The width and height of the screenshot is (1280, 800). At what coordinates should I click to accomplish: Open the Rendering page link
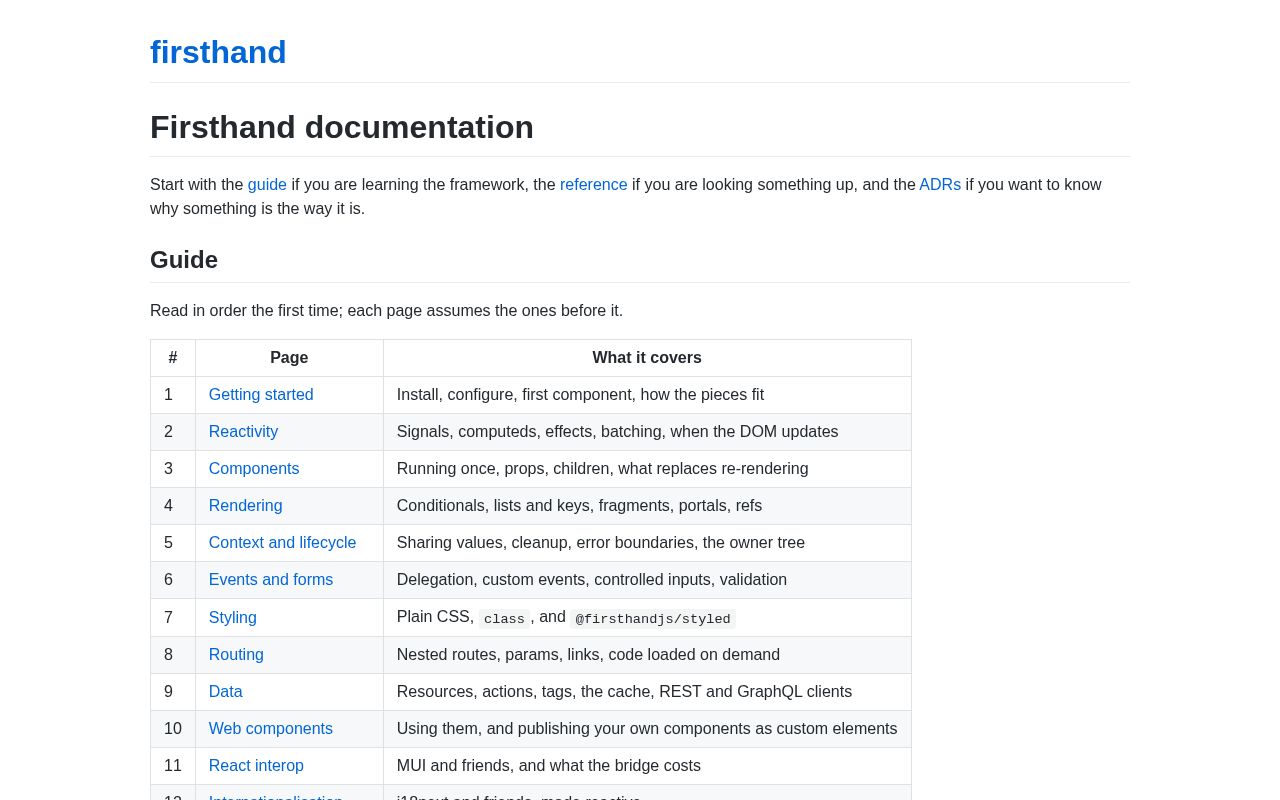click(245, 506)
